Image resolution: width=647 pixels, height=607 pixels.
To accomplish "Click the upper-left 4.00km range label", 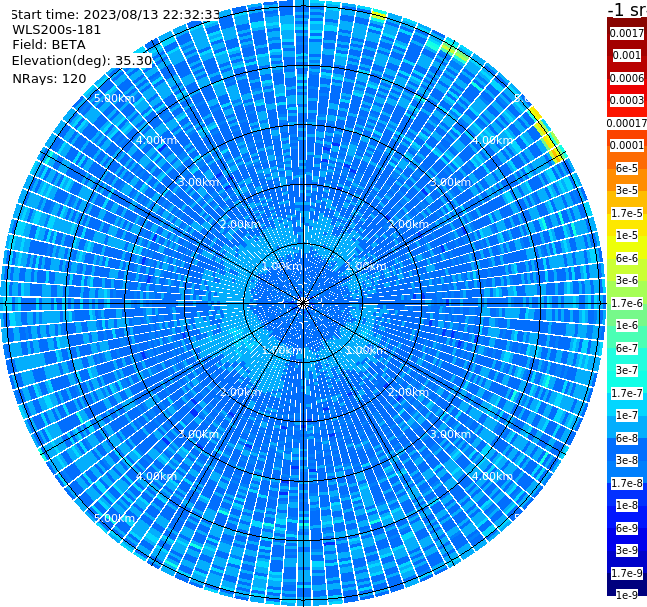I will point(156,140).
